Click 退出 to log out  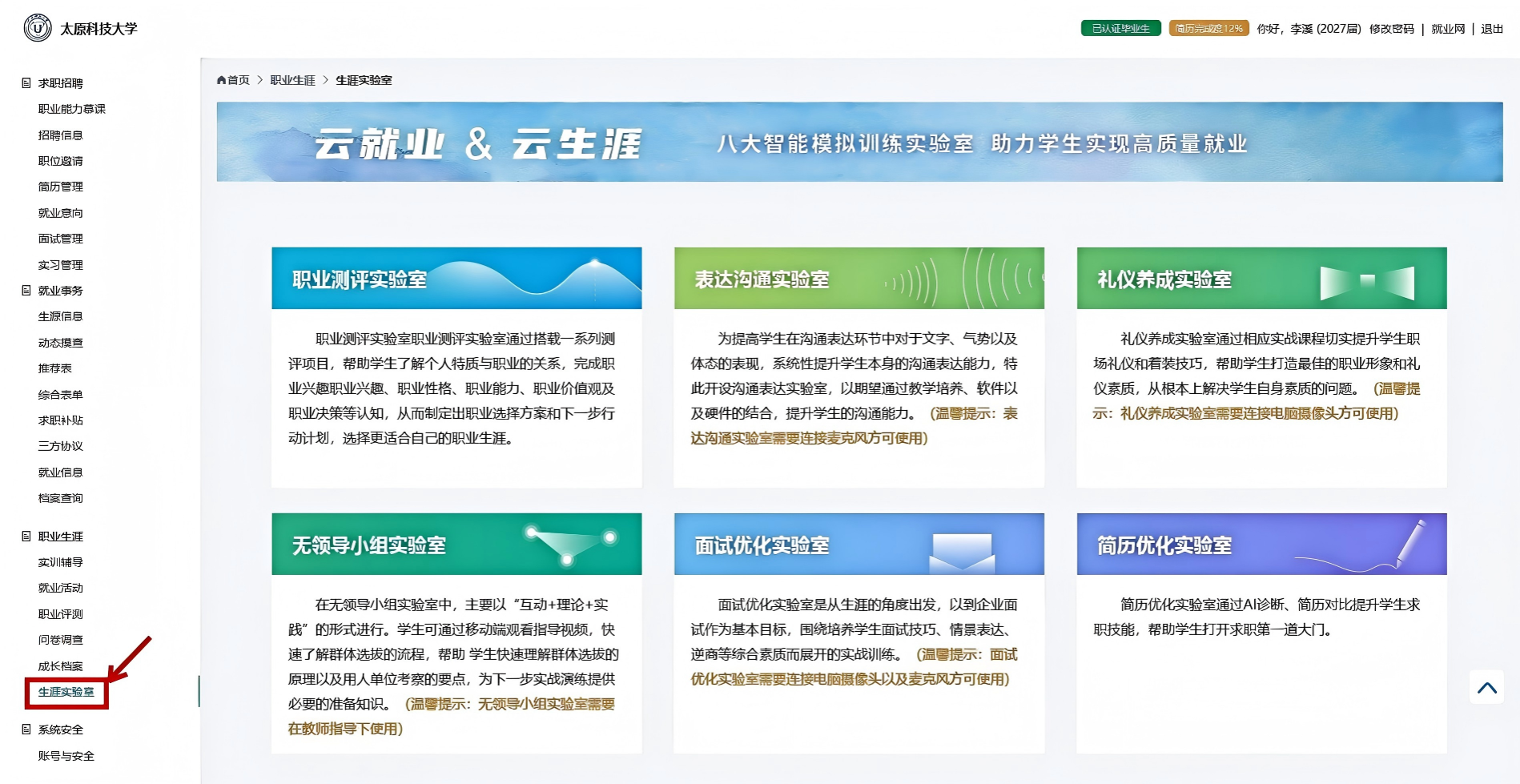[x=1491, y=29]
